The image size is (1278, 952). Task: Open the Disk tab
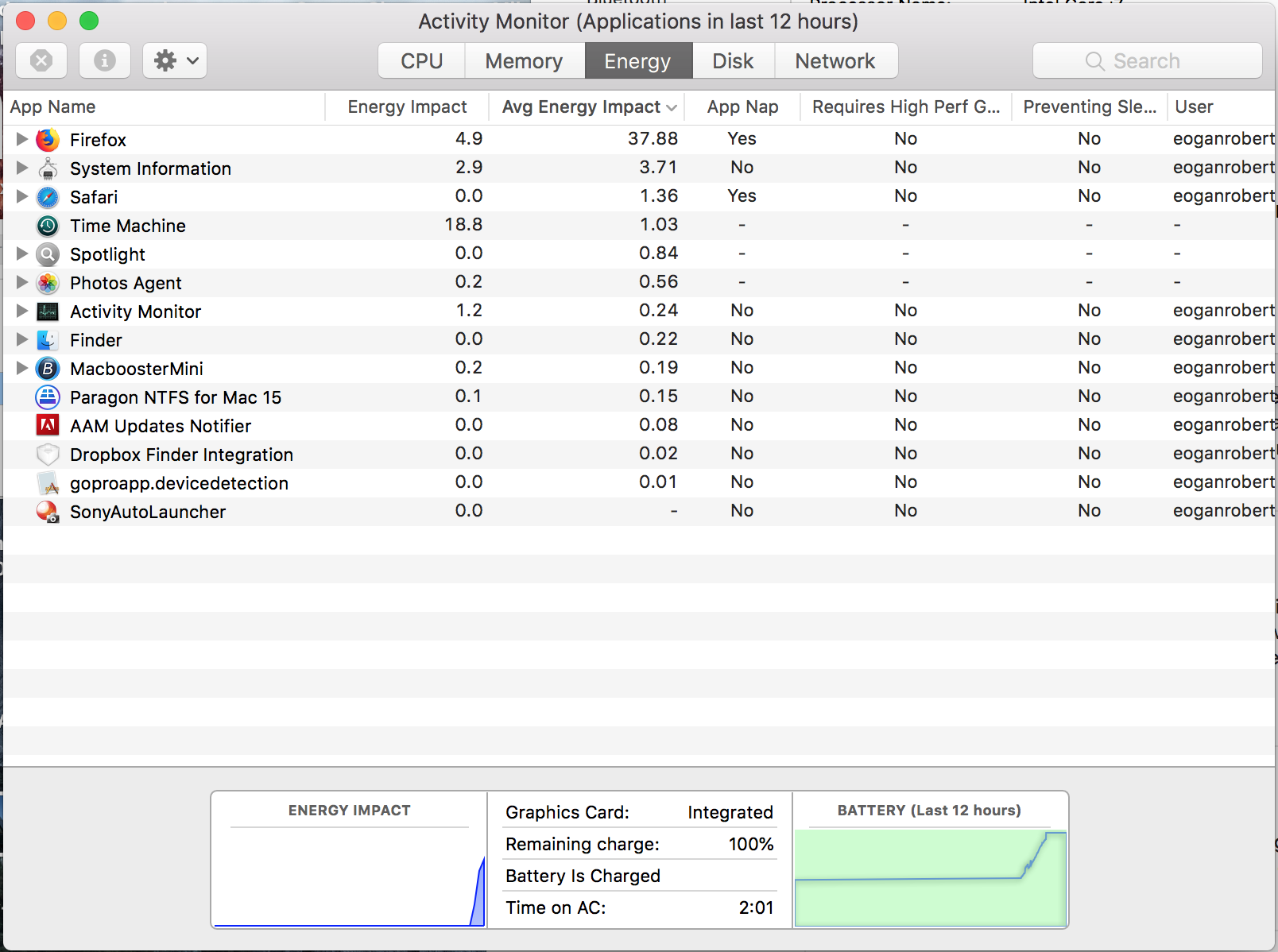click(x=733, y=61)
